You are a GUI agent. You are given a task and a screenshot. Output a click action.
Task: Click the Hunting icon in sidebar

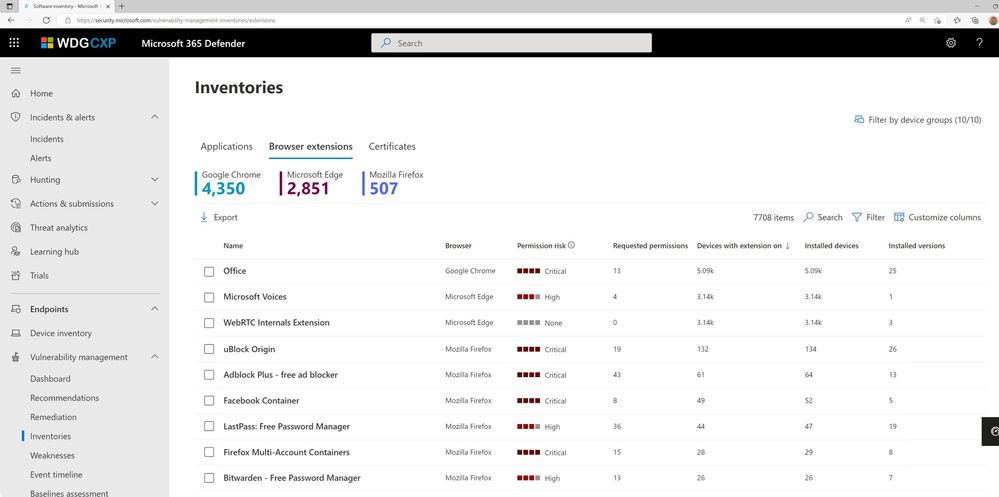coord(16,180)
